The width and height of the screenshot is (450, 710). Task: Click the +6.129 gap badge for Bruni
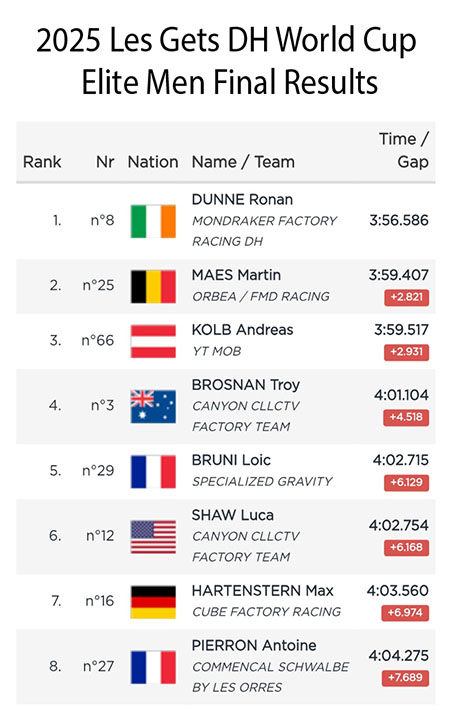(x=407, y=482)
